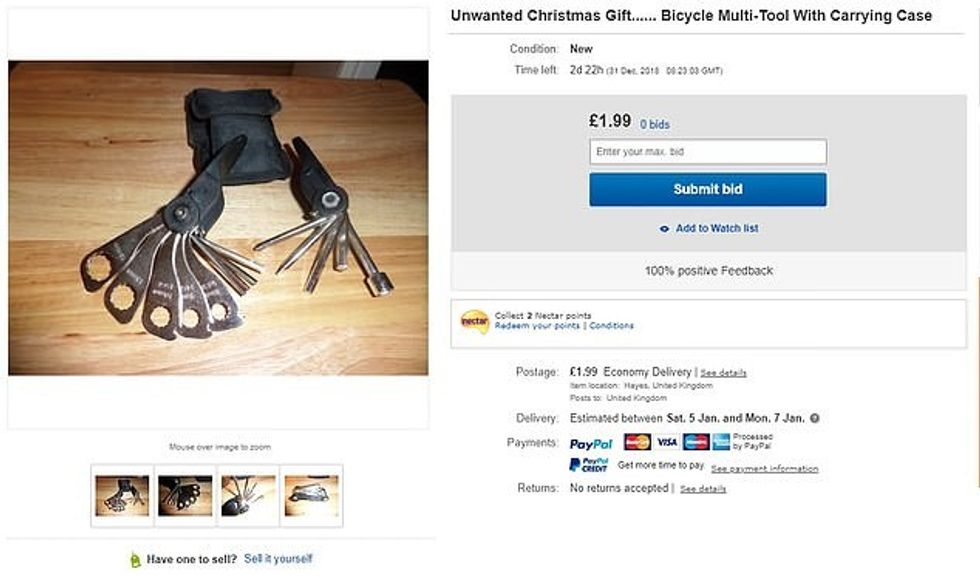Image resolution: width=980 pixels, height=581 pixels.
Task: Click the PayPal Credit logo
Action: click(x=589, y=465)
